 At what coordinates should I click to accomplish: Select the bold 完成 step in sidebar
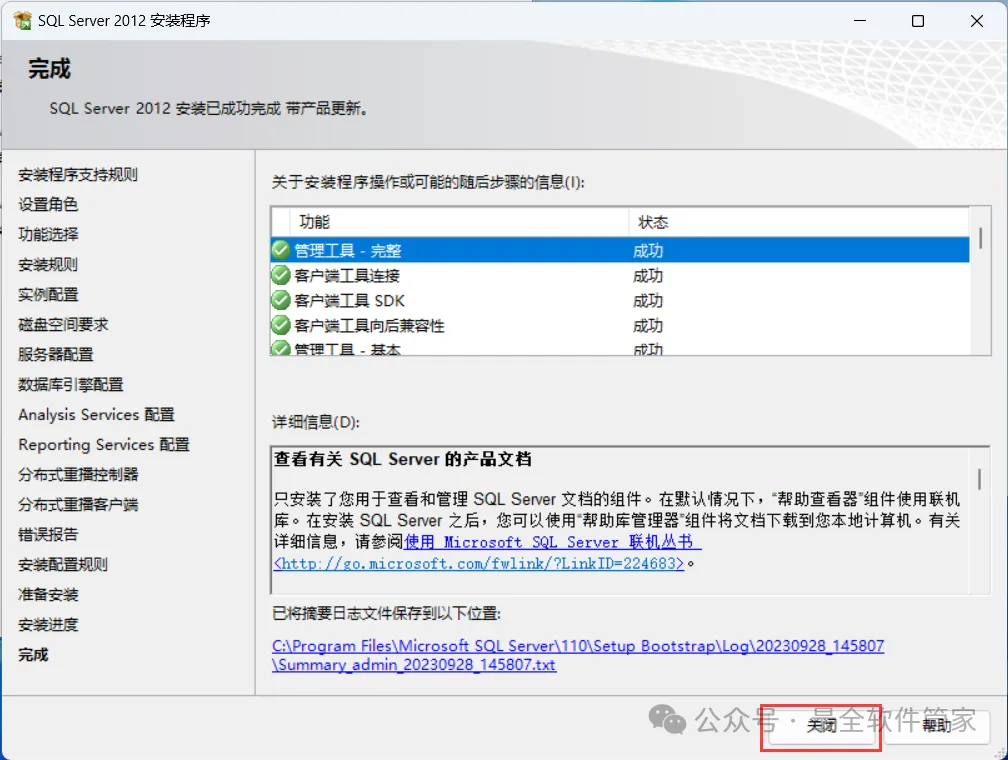pyautogui.click(x=33, y=655)
